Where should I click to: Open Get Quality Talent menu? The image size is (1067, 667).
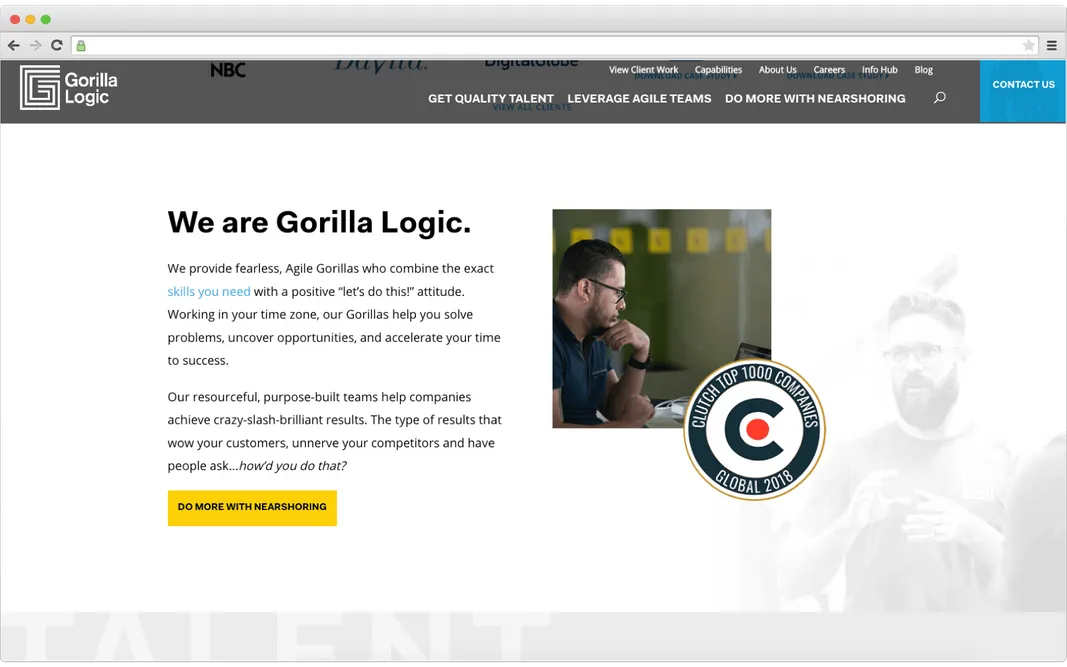click(x=491, y=99)
